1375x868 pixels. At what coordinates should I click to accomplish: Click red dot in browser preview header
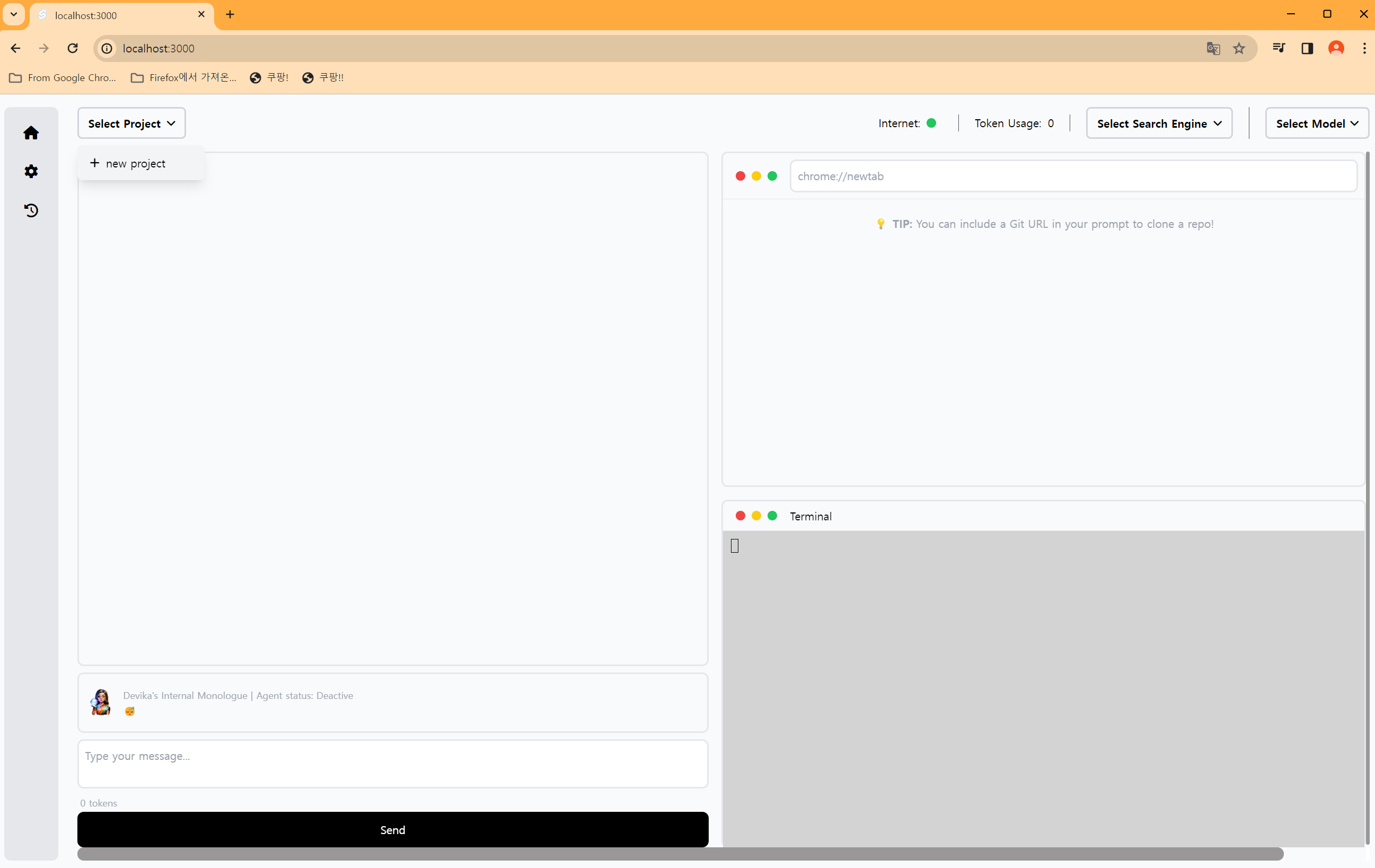pos(740,176)
